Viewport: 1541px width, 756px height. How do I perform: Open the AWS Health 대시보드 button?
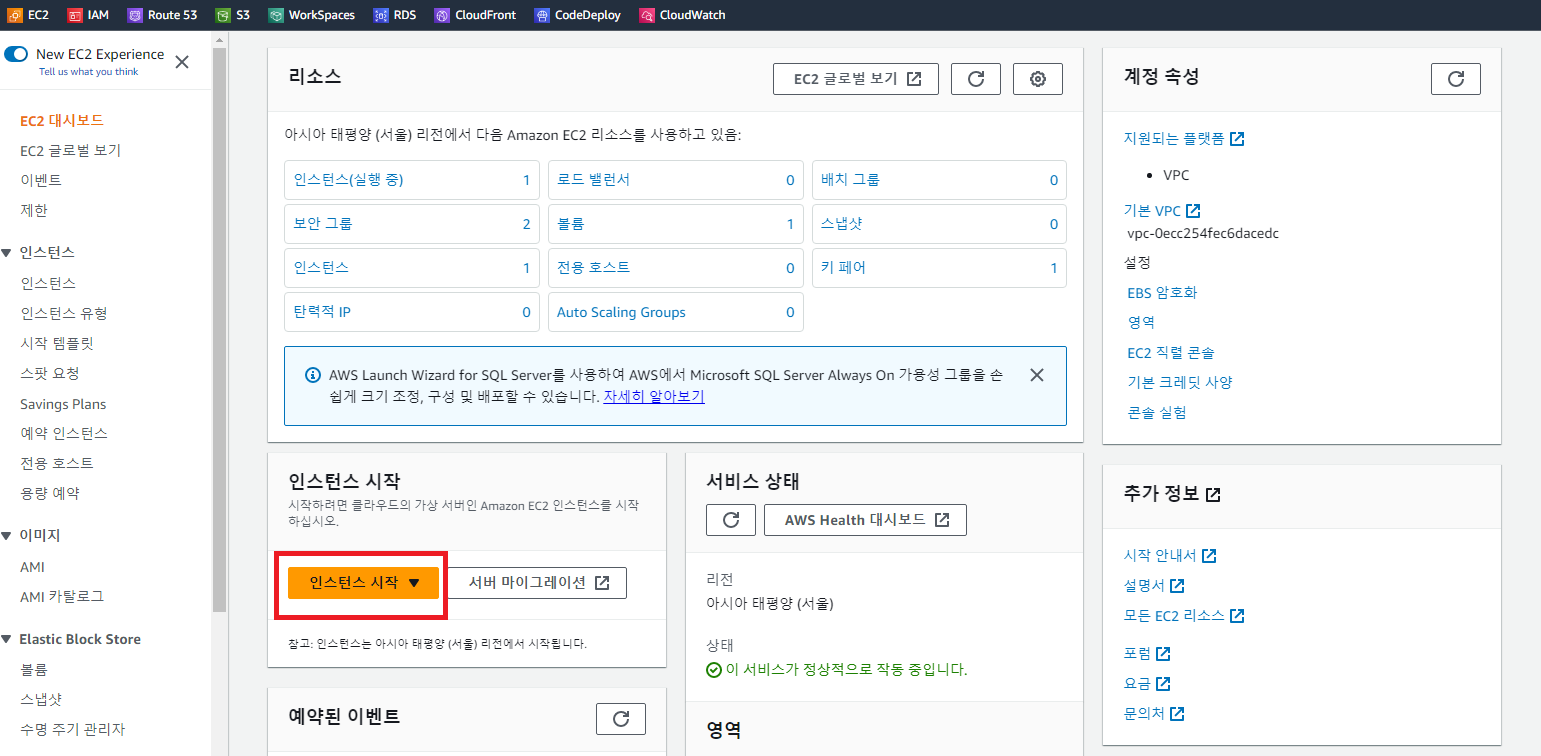(x=865, y=520)
